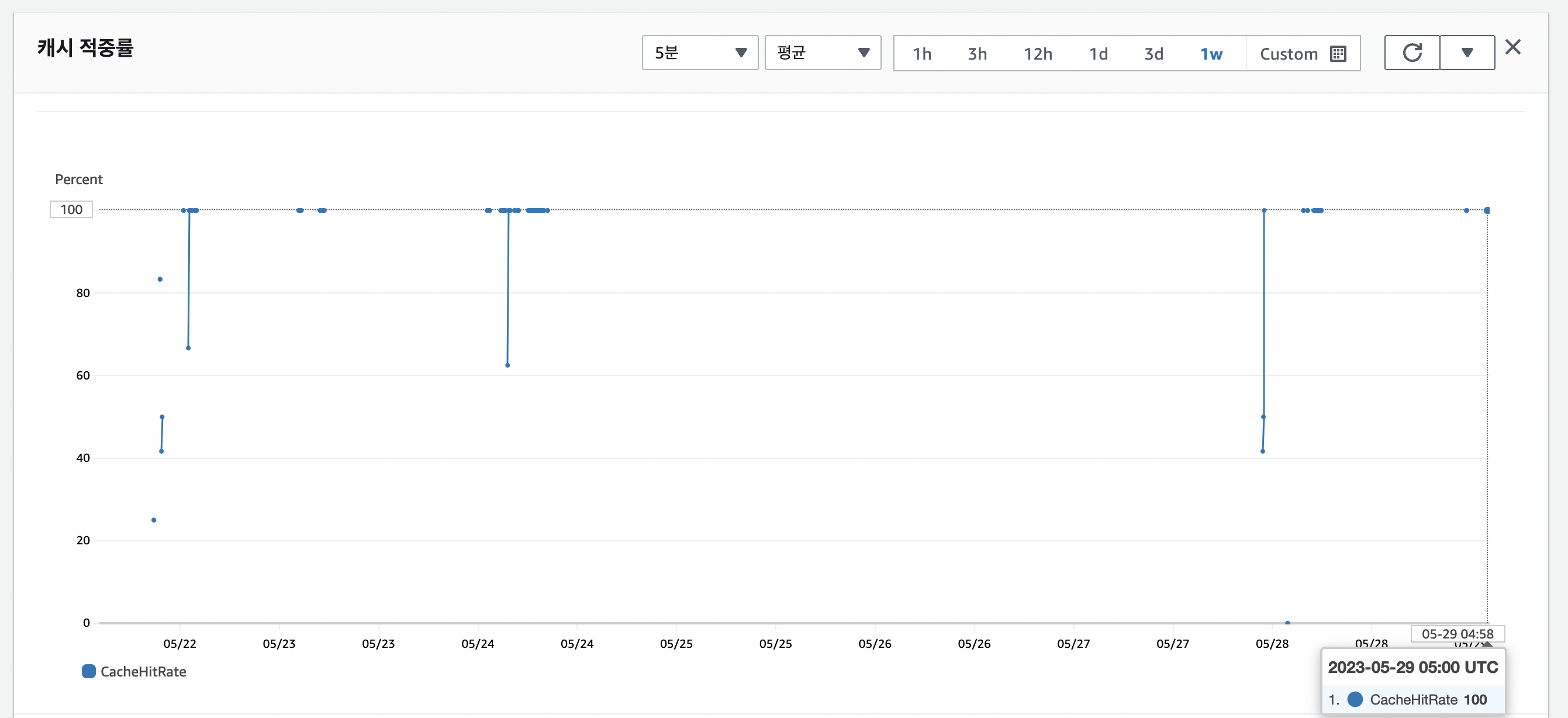The image size is (1568, 718).
Task: Click the 100 y-axis value box
Action: [71, 209]
